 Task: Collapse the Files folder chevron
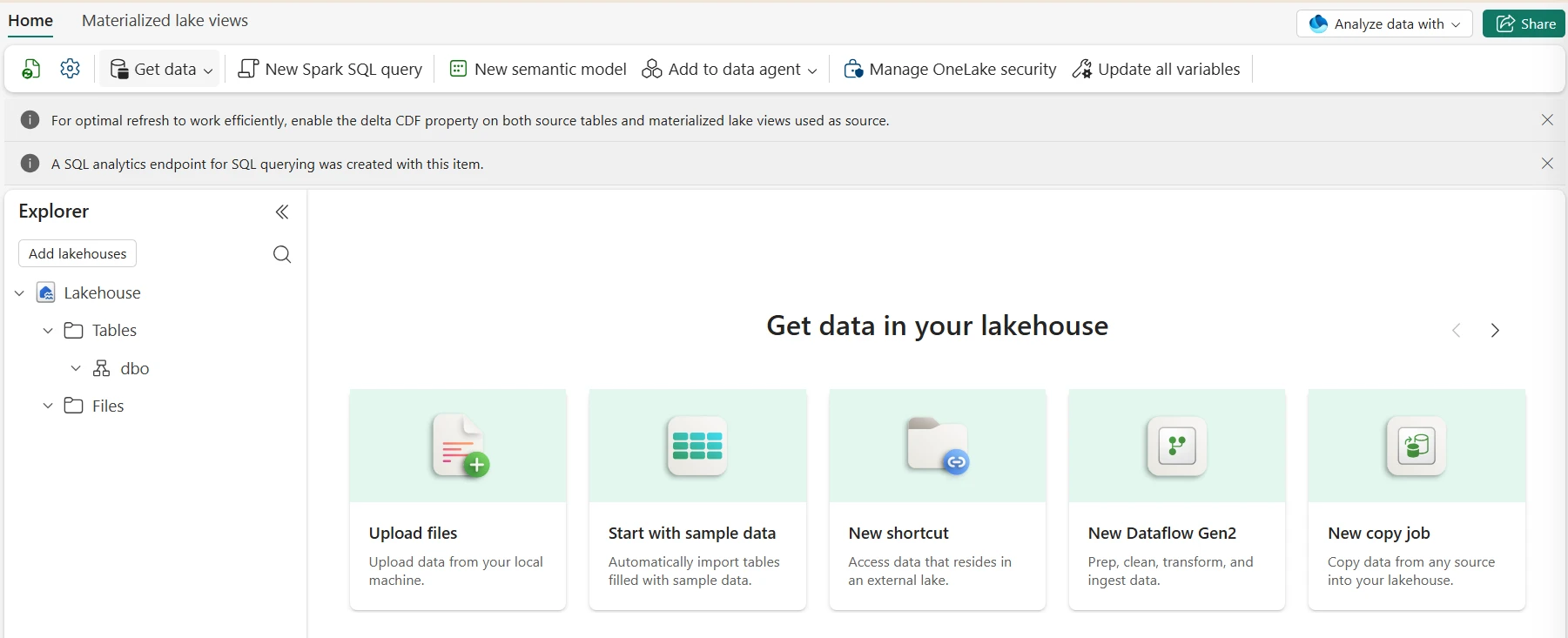[48, 406]
